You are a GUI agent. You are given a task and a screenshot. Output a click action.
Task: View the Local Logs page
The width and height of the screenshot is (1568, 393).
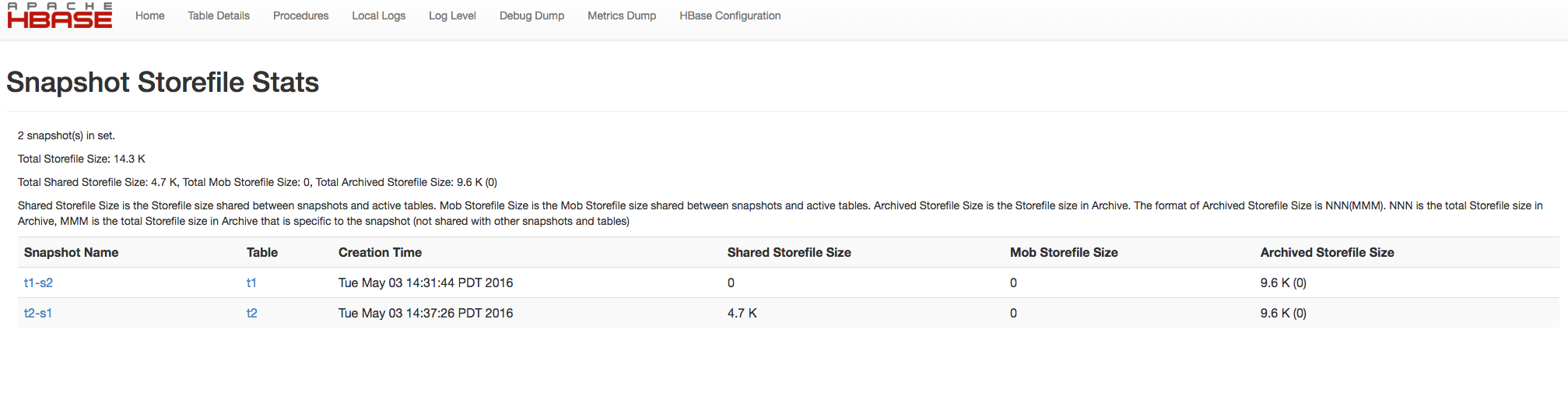click(x=378, y=16)
